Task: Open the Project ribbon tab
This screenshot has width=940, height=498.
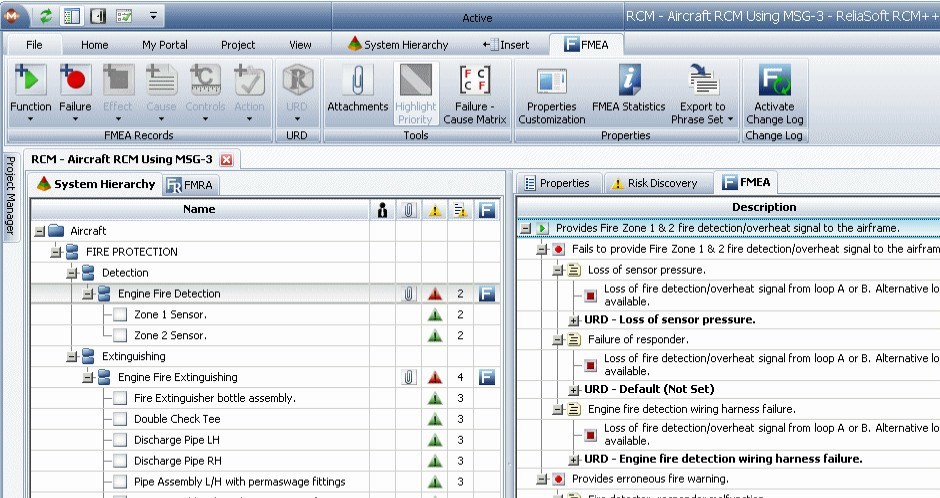Action: [x=238, y=45]
